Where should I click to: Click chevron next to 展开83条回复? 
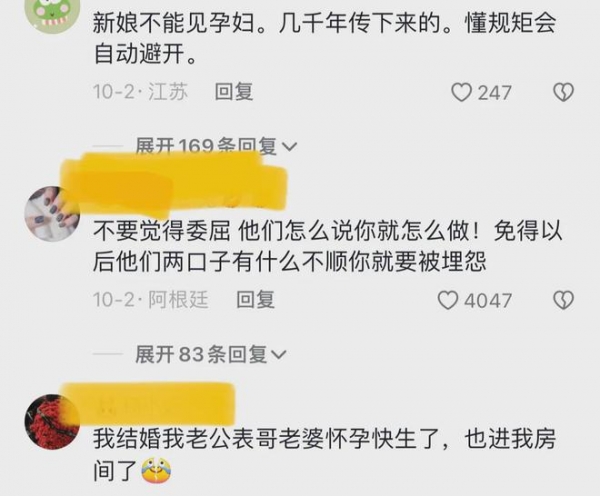279,355
